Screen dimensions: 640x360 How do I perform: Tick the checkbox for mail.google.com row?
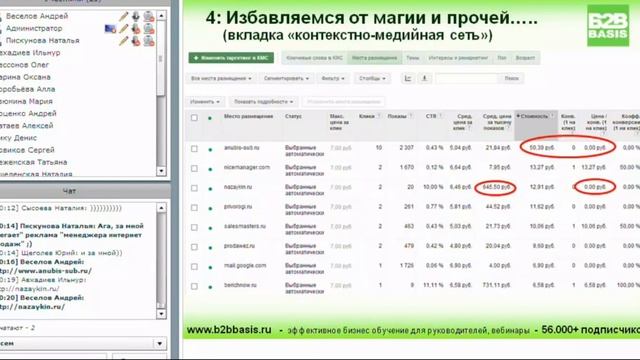[x=194, y=267]
